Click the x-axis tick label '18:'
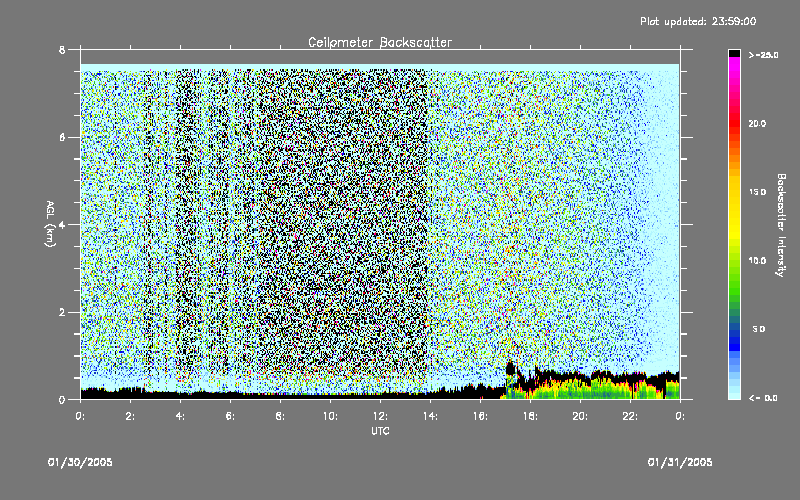Viewport: 800px width, 500px height. coord(530,416)
